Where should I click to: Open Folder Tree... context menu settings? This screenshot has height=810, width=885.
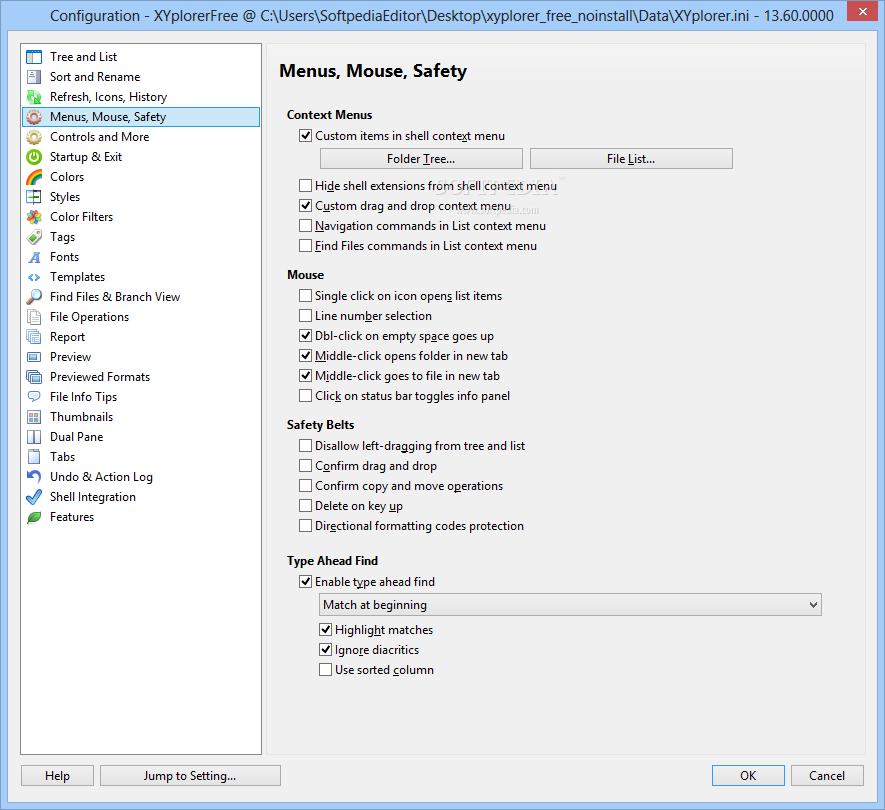point(421,159)
